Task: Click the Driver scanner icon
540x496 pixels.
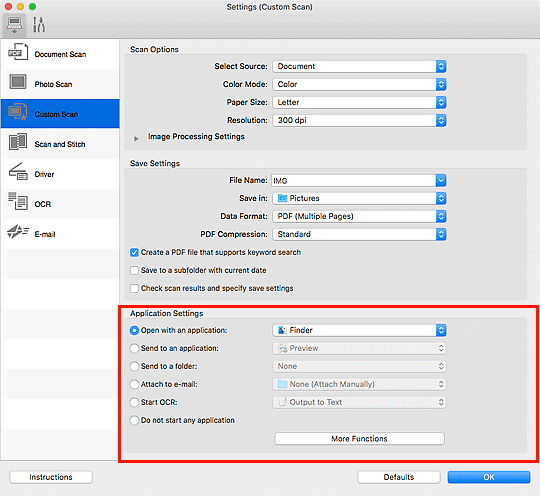Action: tap(18, 172)
